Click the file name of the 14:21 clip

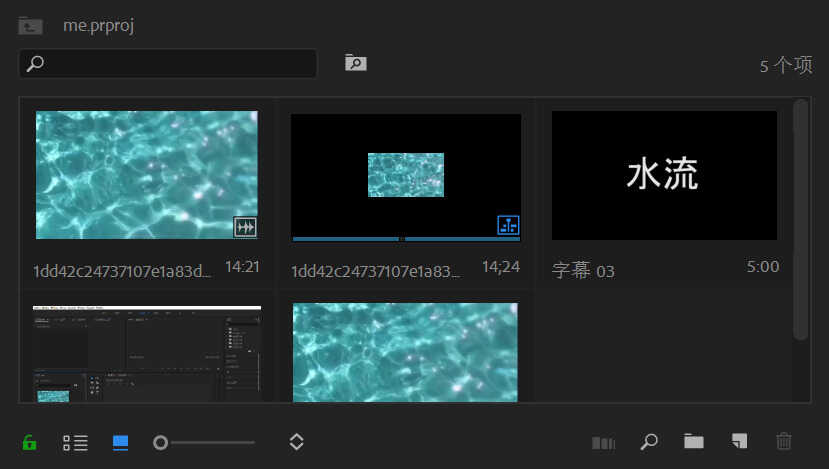[122, 271]
